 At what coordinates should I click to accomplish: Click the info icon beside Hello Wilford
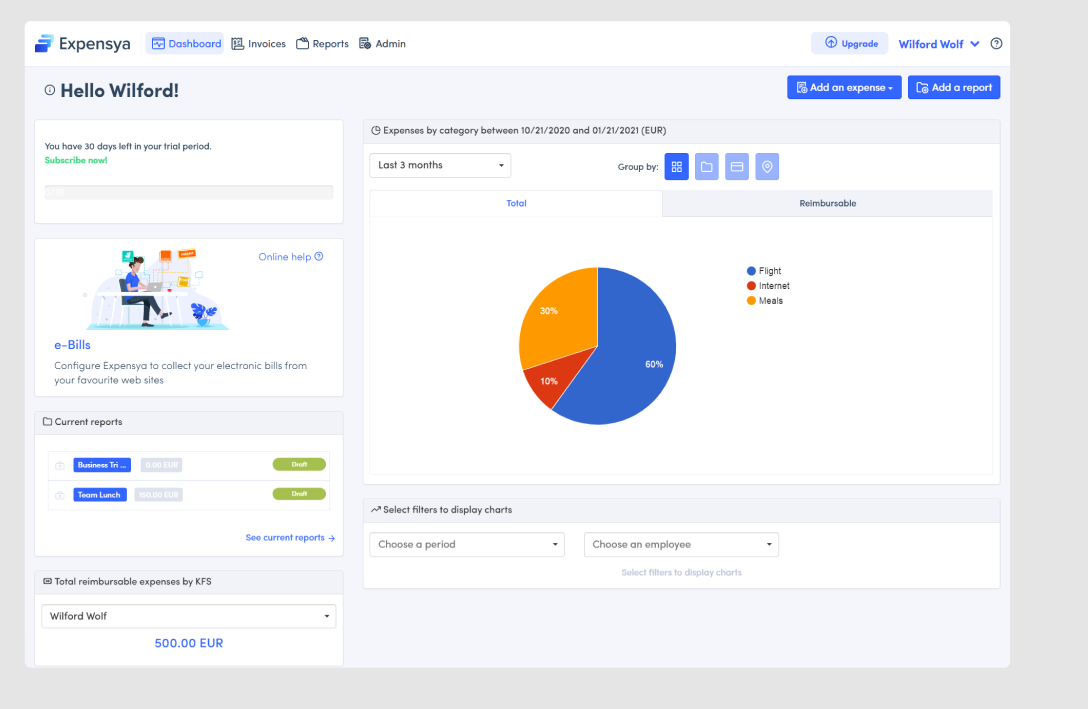coord(50,90)
